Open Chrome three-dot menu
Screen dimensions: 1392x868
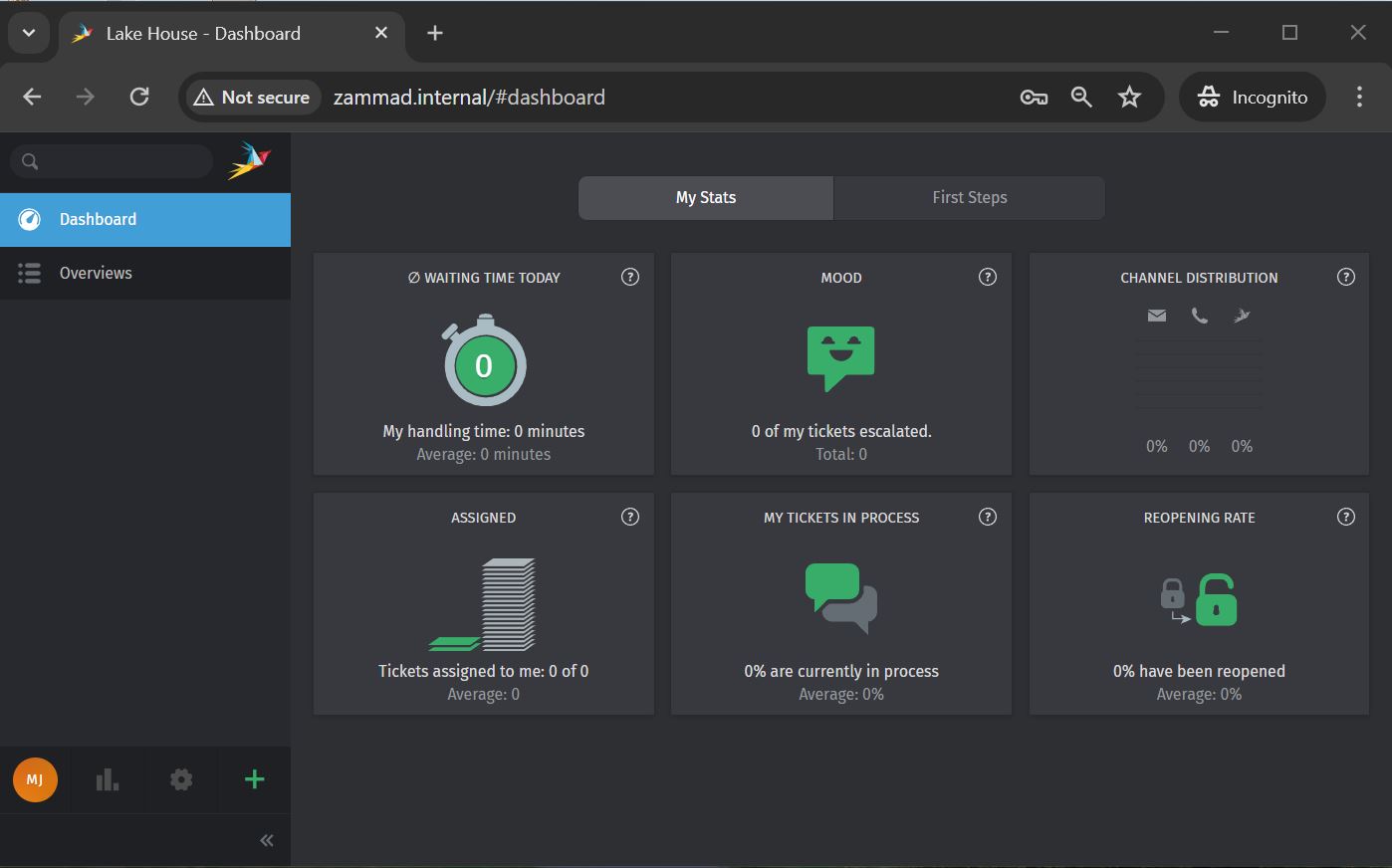coord(1359,97)
